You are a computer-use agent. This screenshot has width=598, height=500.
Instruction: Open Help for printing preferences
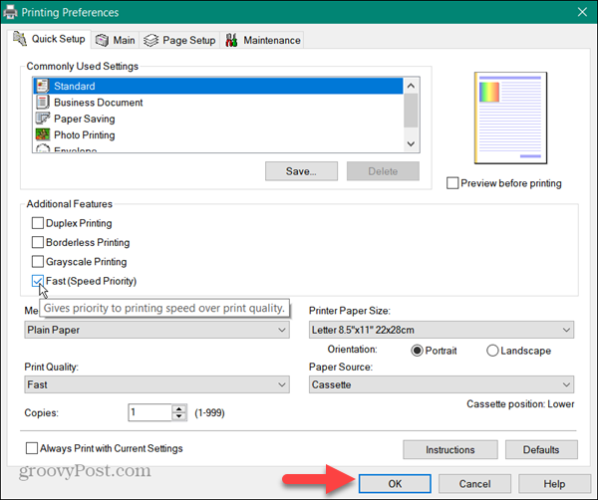pyautogui.click(x=554, y=484)
